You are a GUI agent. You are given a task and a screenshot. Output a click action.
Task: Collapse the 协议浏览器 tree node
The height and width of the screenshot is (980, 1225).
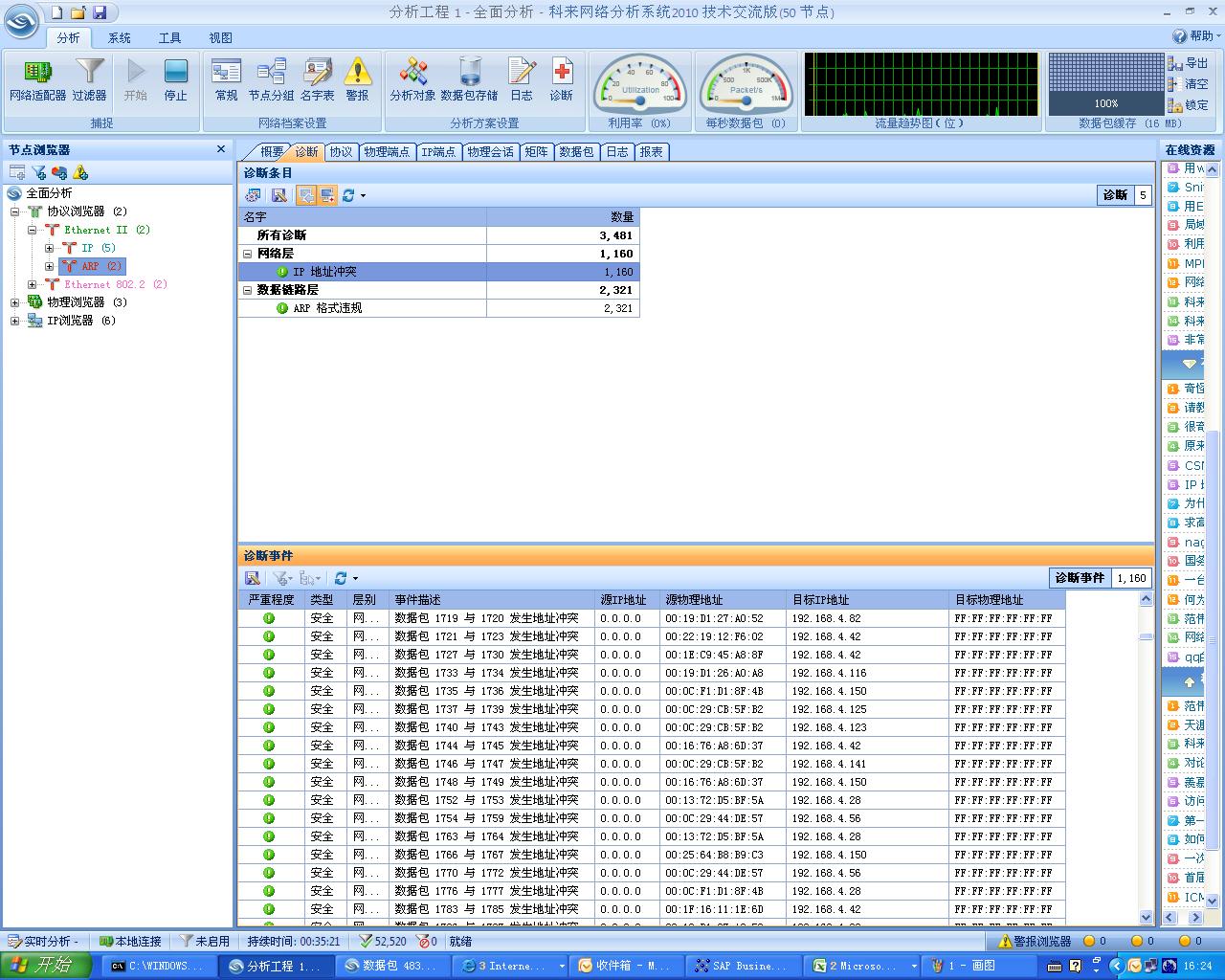[15, 212]
